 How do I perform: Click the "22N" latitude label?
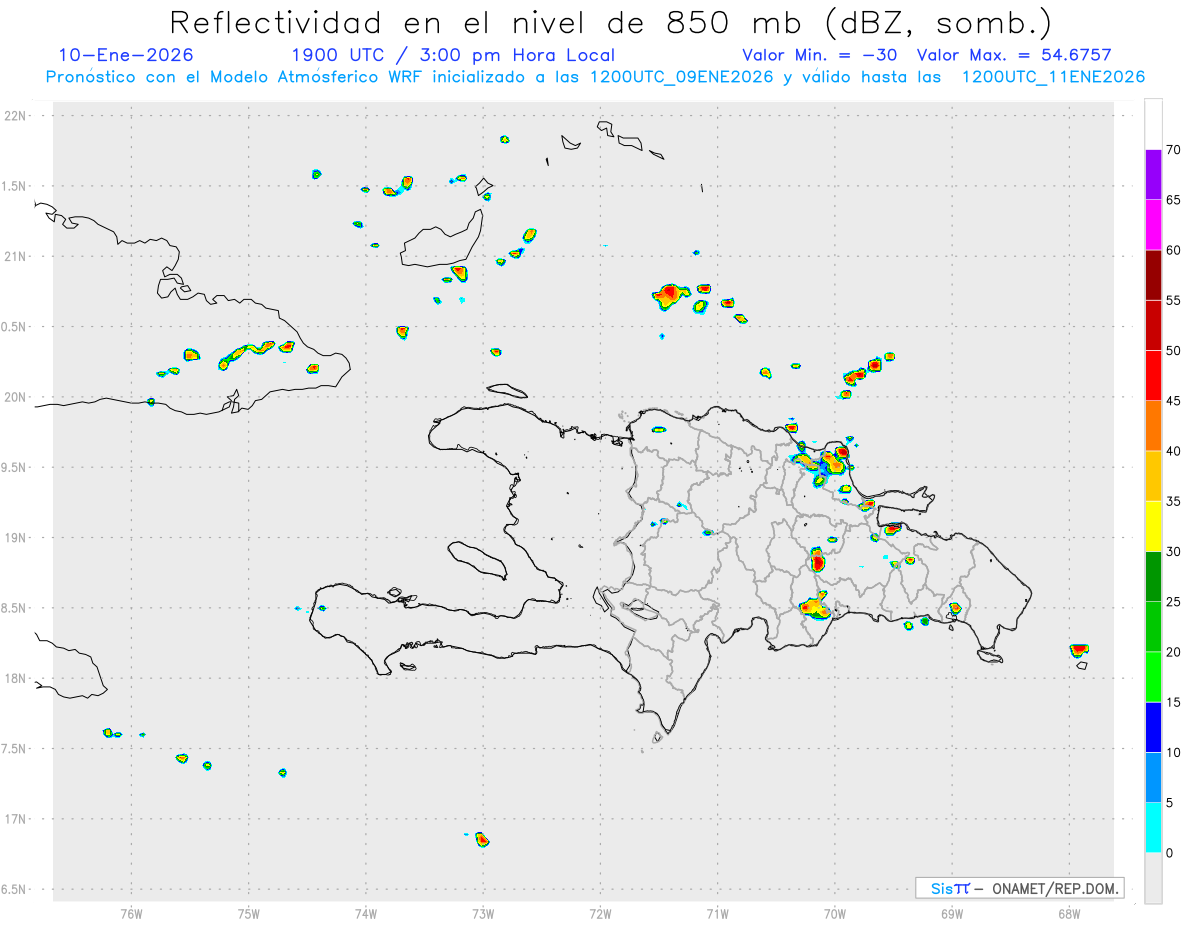pos(16,116)
